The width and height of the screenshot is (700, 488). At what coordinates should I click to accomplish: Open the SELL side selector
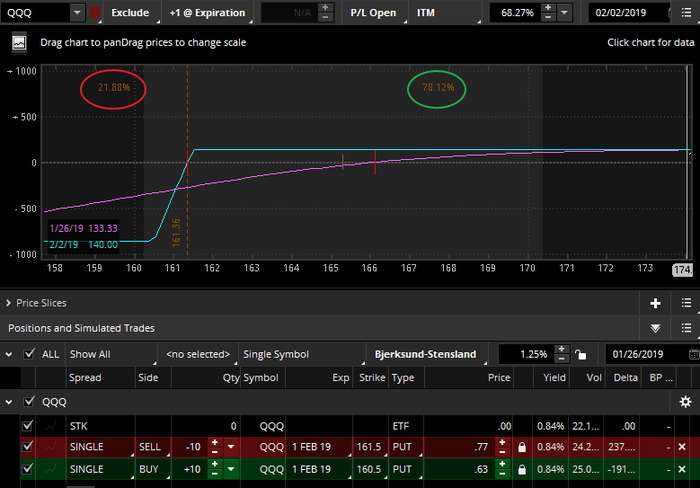point(153,446)
